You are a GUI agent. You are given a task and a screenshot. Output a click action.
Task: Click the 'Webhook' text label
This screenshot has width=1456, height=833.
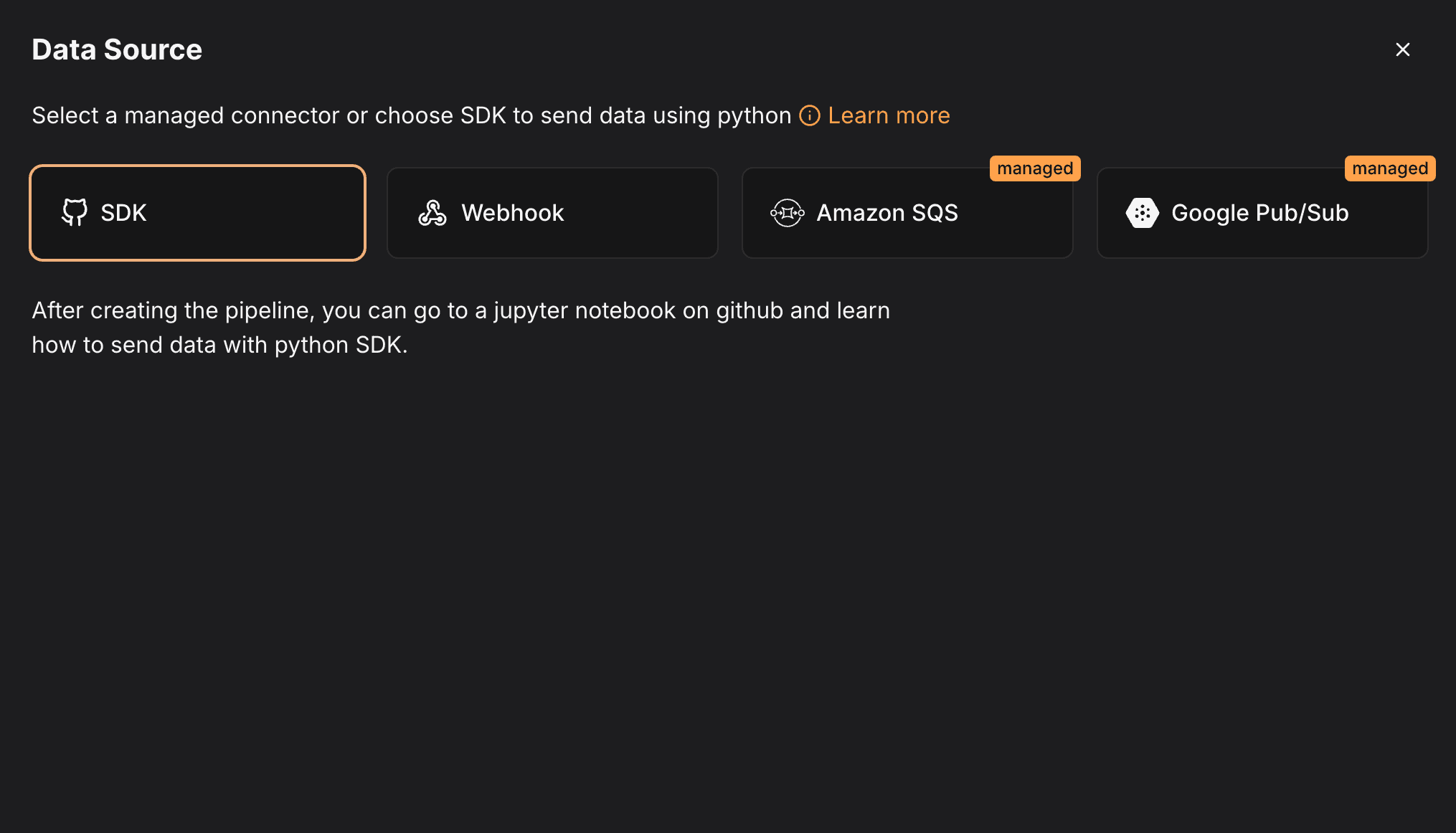click(512, 213)
